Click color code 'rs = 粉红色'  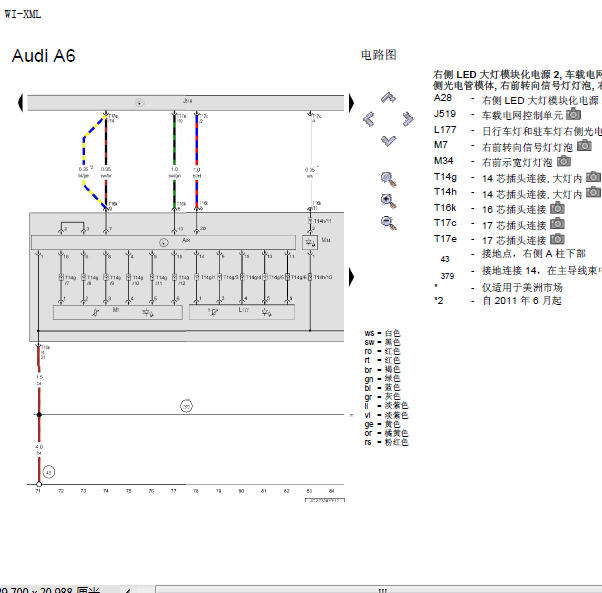tap(386, 442)
